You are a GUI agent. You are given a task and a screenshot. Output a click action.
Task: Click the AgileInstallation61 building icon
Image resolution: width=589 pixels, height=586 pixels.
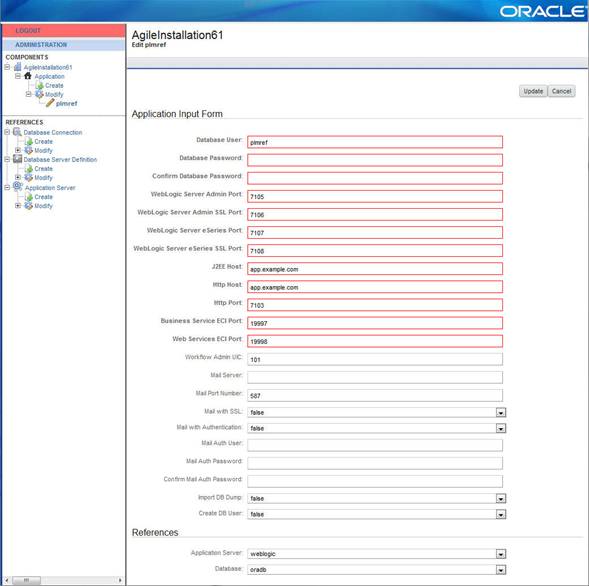(x=17, y=67)
